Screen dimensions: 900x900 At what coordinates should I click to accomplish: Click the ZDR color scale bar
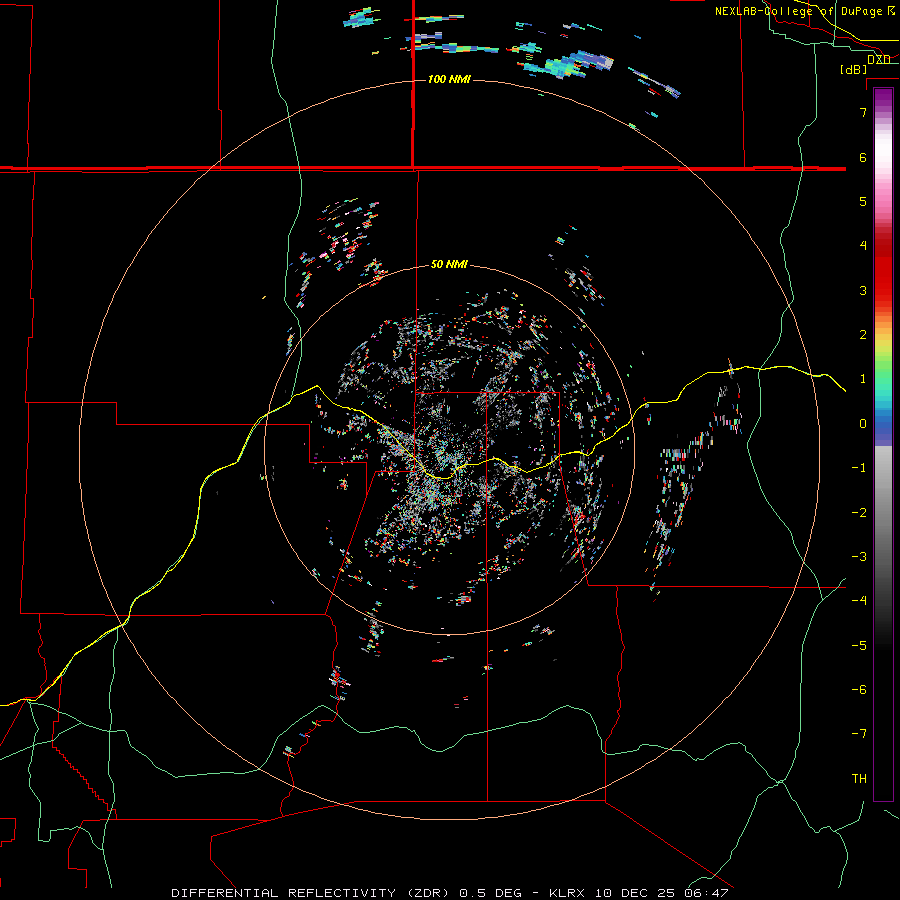(883, 444)
